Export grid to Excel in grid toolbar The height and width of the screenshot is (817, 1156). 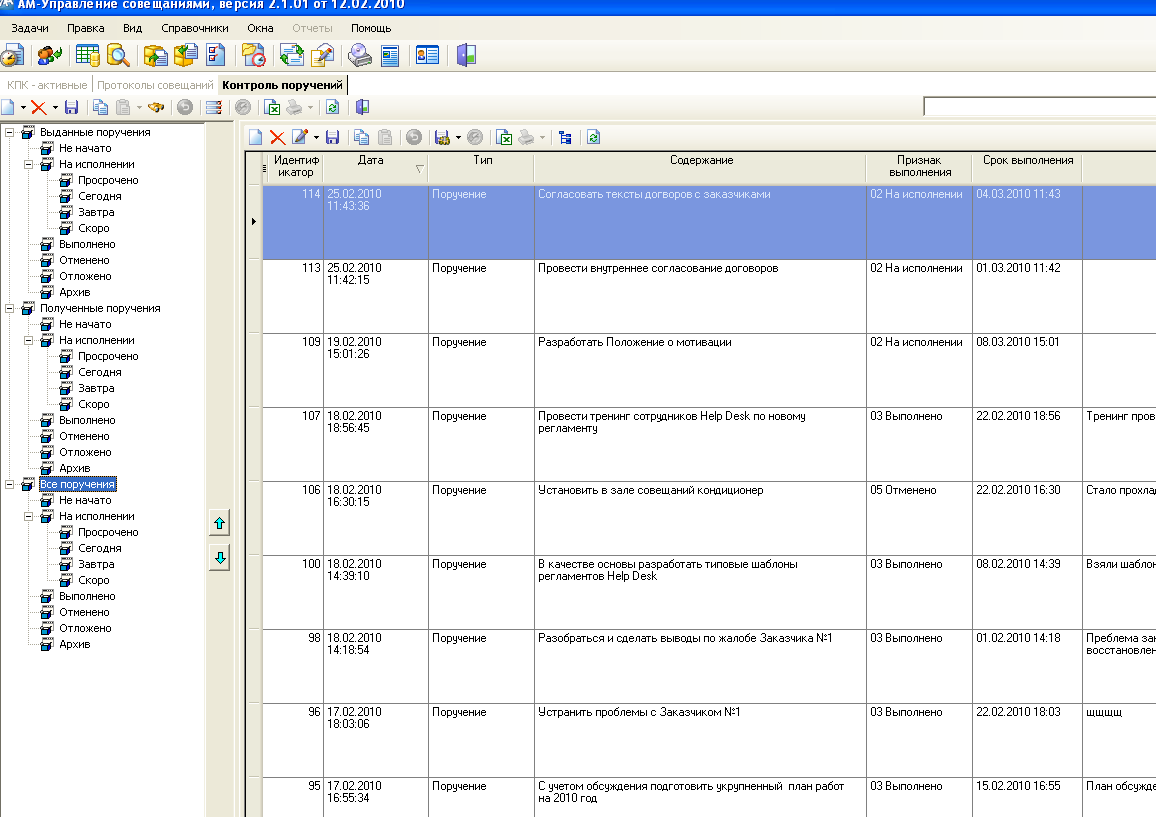click(504, 137)
